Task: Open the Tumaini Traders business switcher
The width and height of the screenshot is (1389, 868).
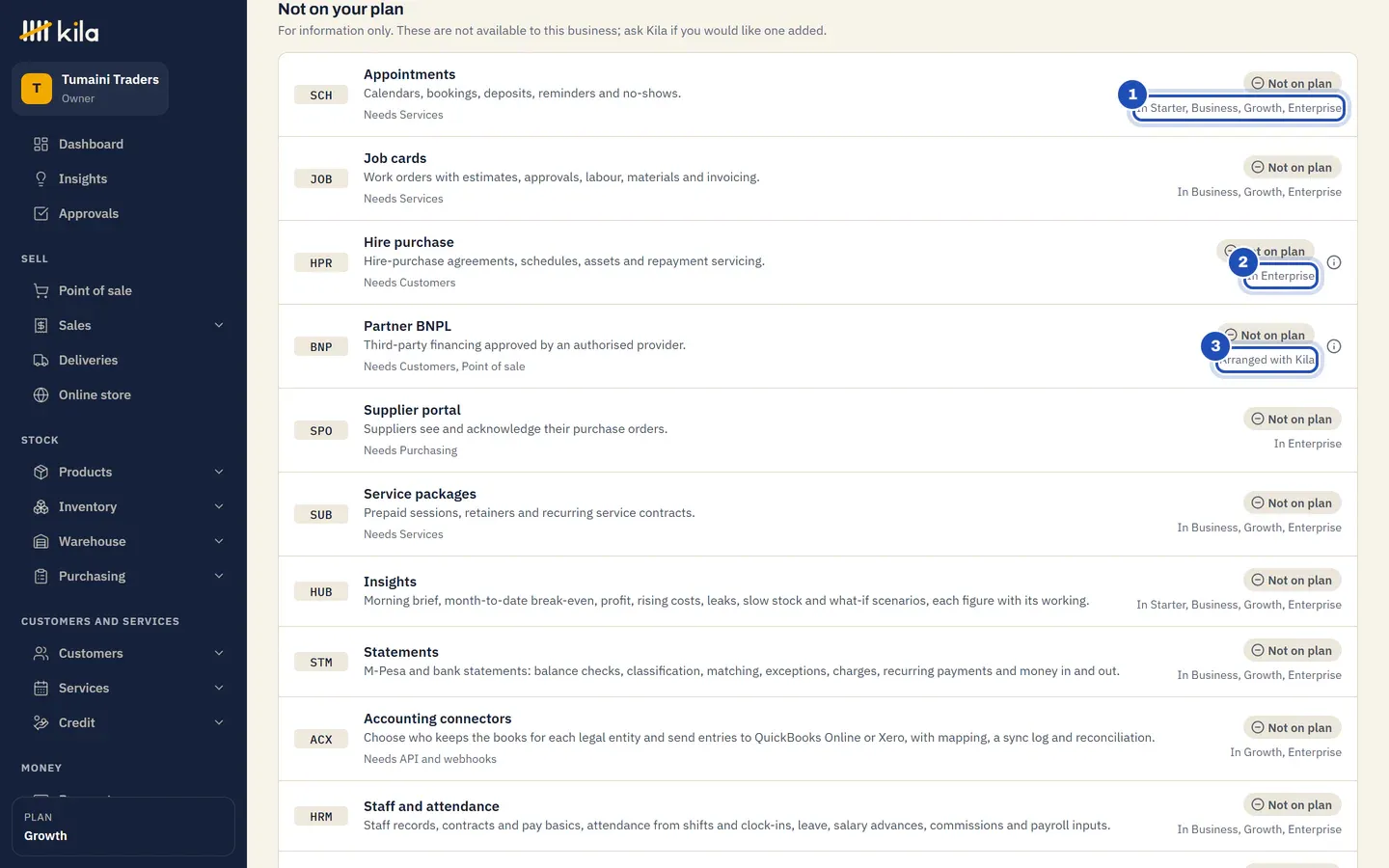Action: pos(91,89)
